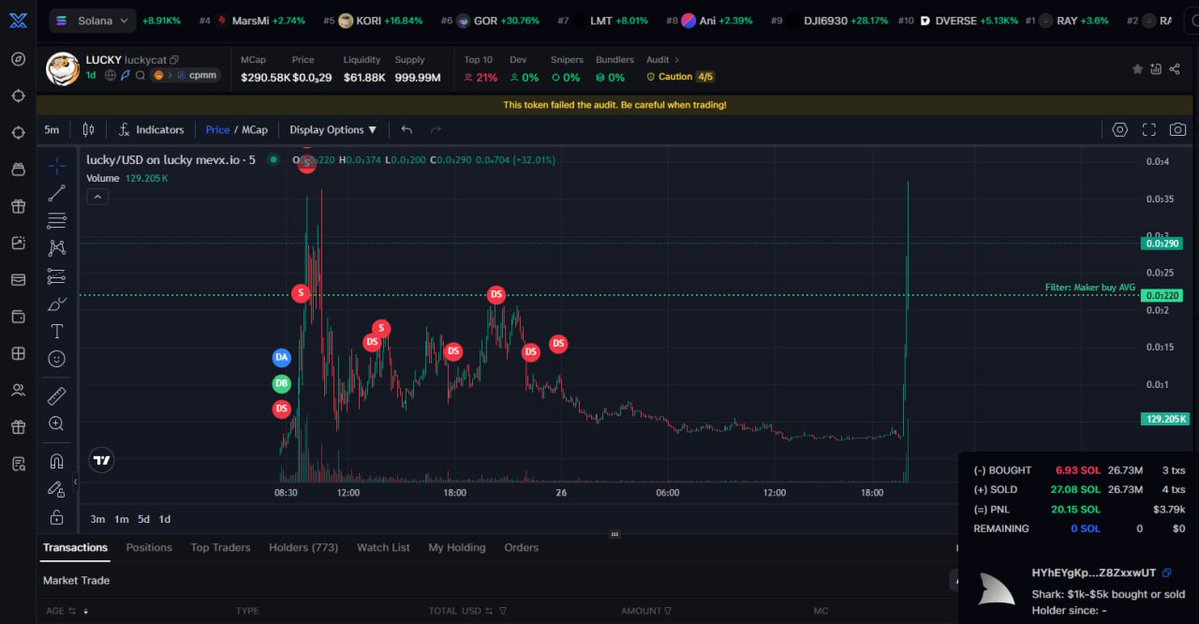Select the forecasting position tool
Image resolution: width=1199 pixels, height=624 pixels.
pos(57,276)
